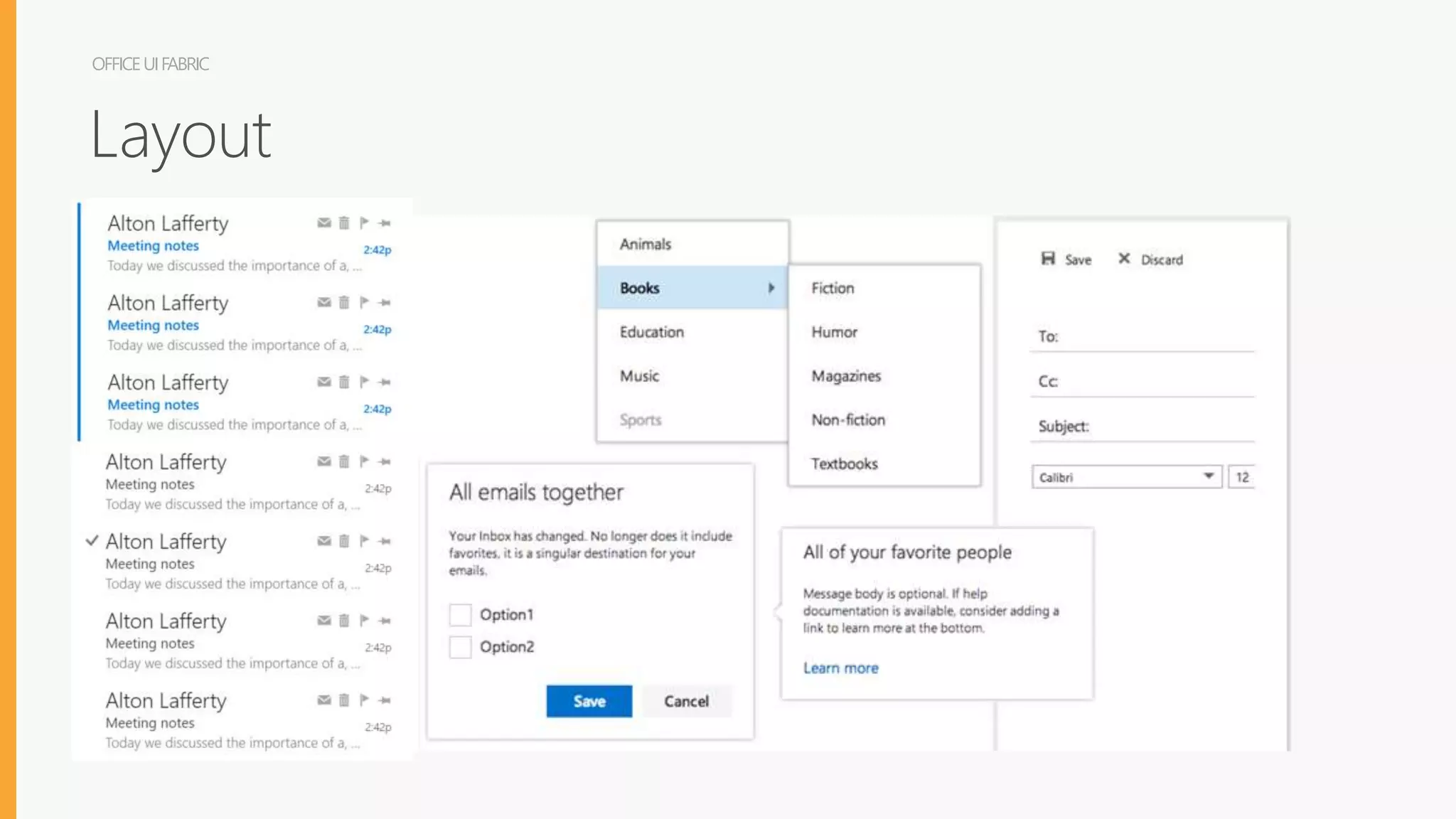Click the flag icon on the bottommost message
Screen dimensions: 1456x819
364,700
